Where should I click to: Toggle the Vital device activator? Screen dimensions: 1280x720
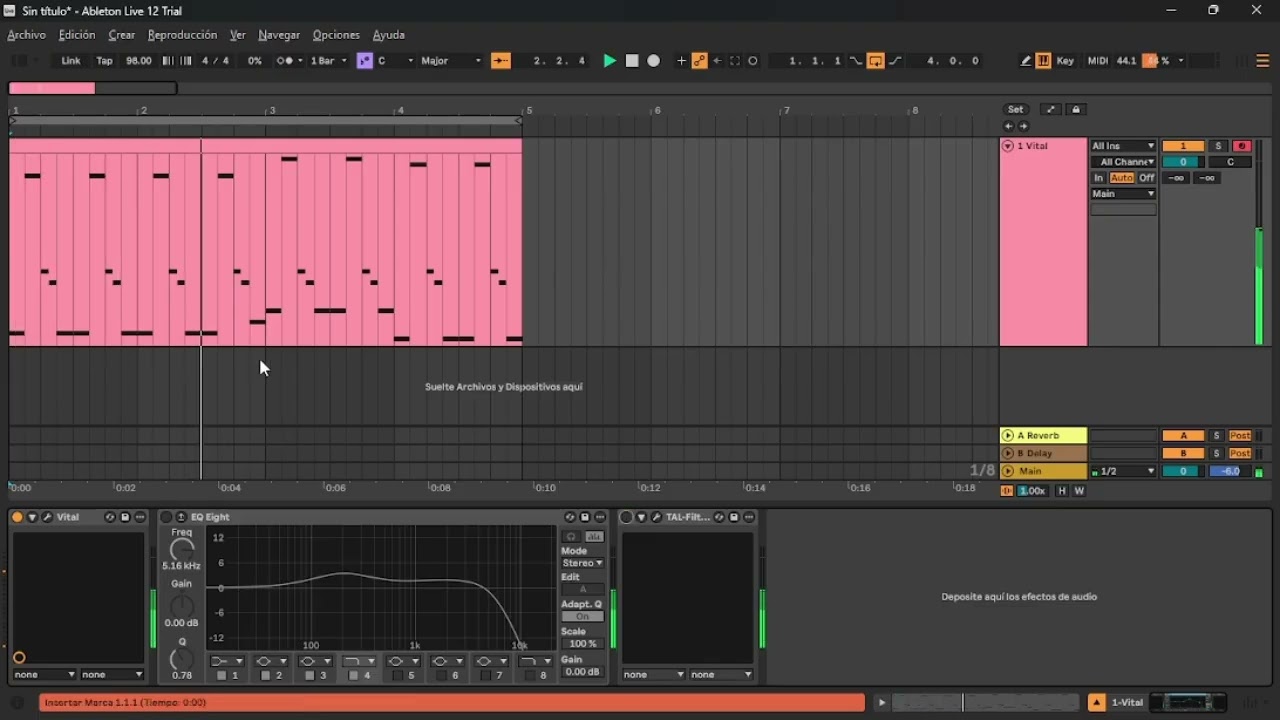17,517
